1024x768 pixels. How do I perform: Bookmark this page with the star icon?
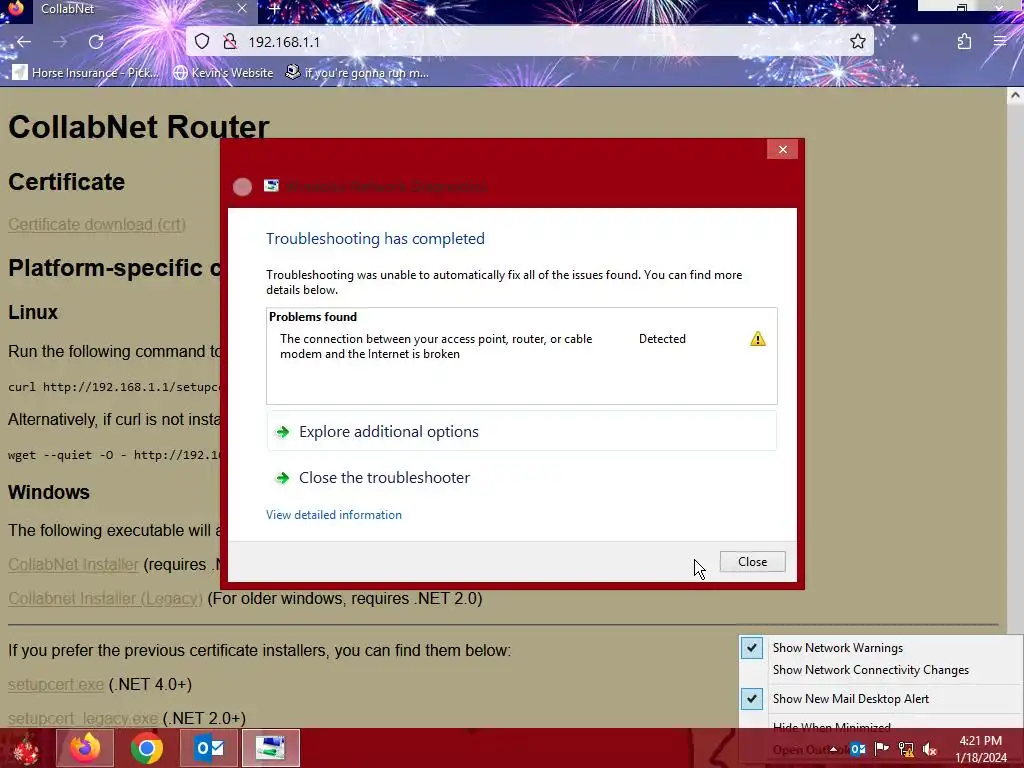pos(857,42)
